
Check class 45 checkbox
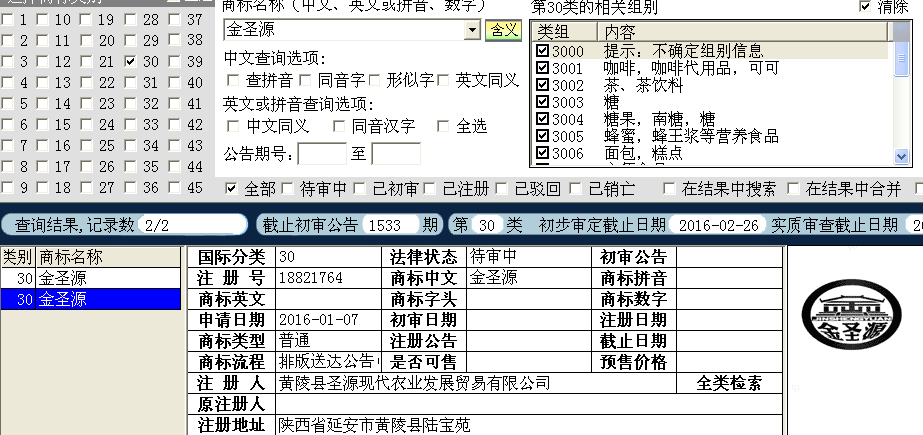[x=174, y=188]
